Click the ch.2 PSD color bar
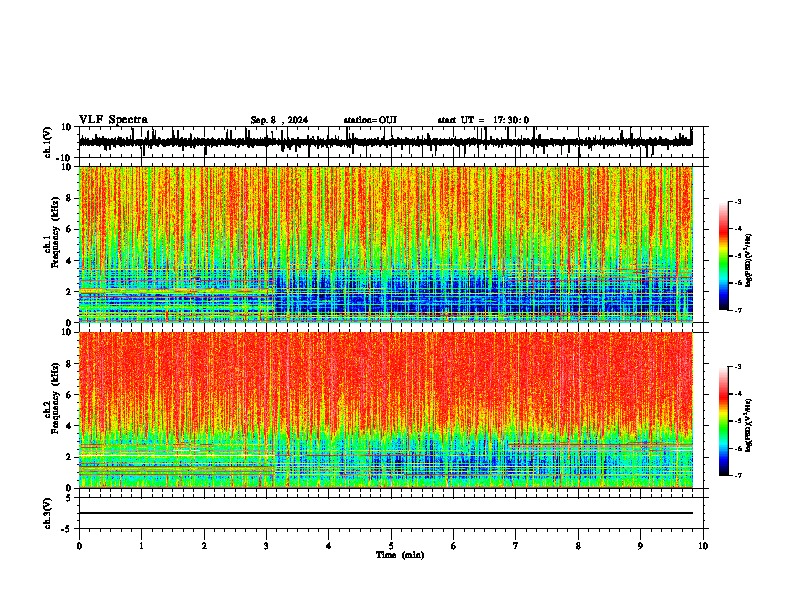This screenshot has height=612, width=792. (x=723, y=421)
